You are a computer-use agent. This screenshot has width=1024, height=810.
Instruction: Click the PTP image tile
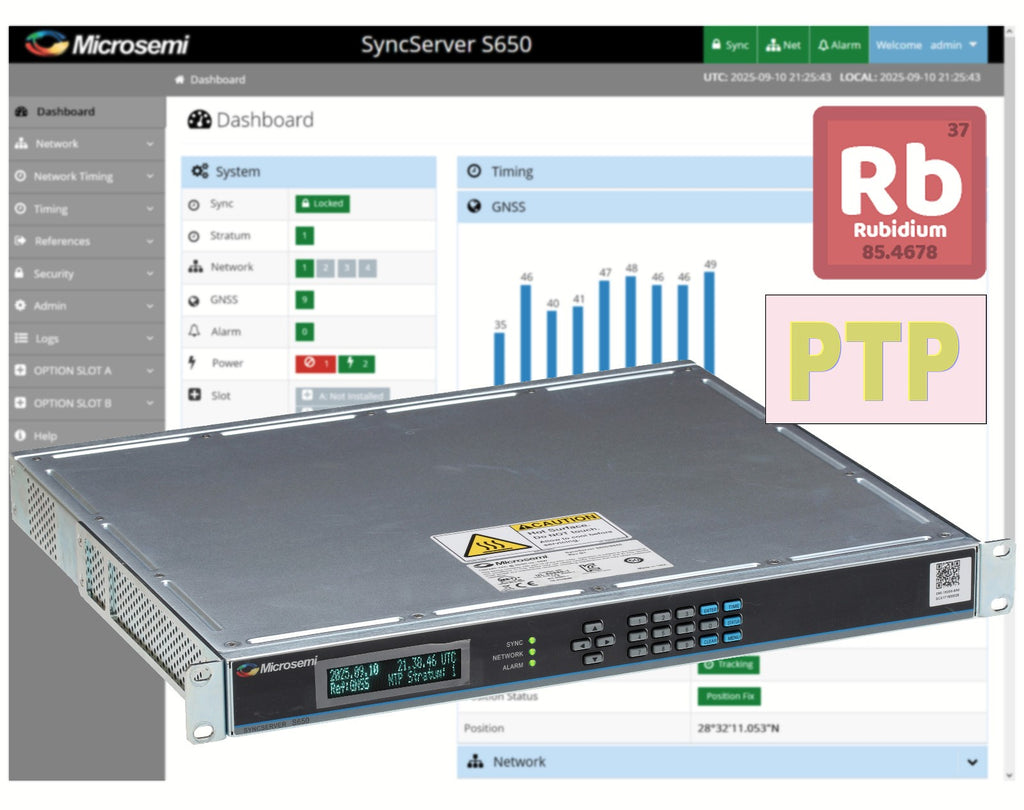coord(876,359)
